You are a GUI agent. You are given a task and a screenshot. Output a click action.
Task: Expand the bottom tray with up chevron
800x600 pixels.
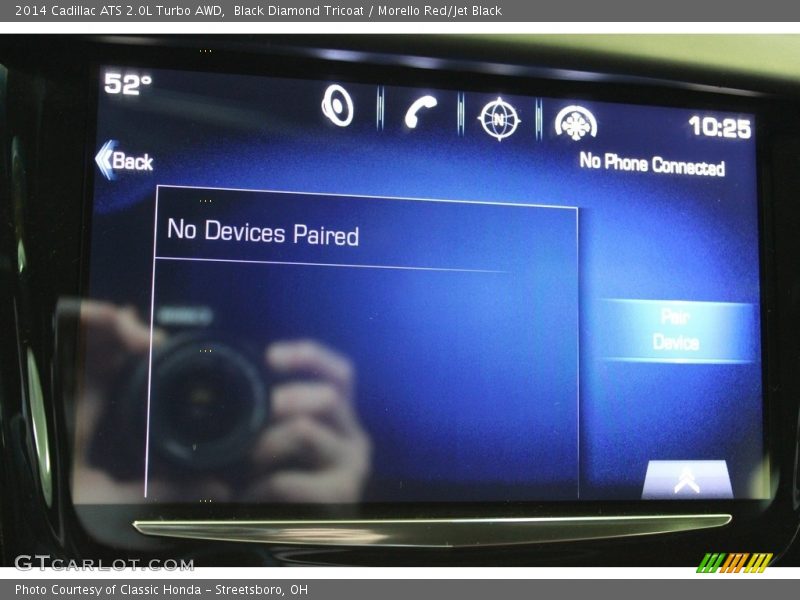click(687, 480)
